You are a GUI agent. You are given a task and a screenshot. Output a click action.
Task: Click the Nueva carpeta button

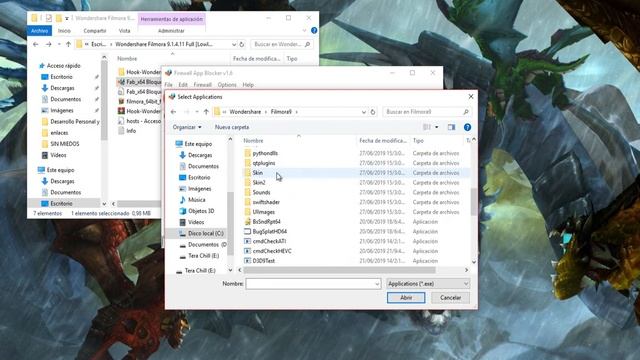[232, 127]
